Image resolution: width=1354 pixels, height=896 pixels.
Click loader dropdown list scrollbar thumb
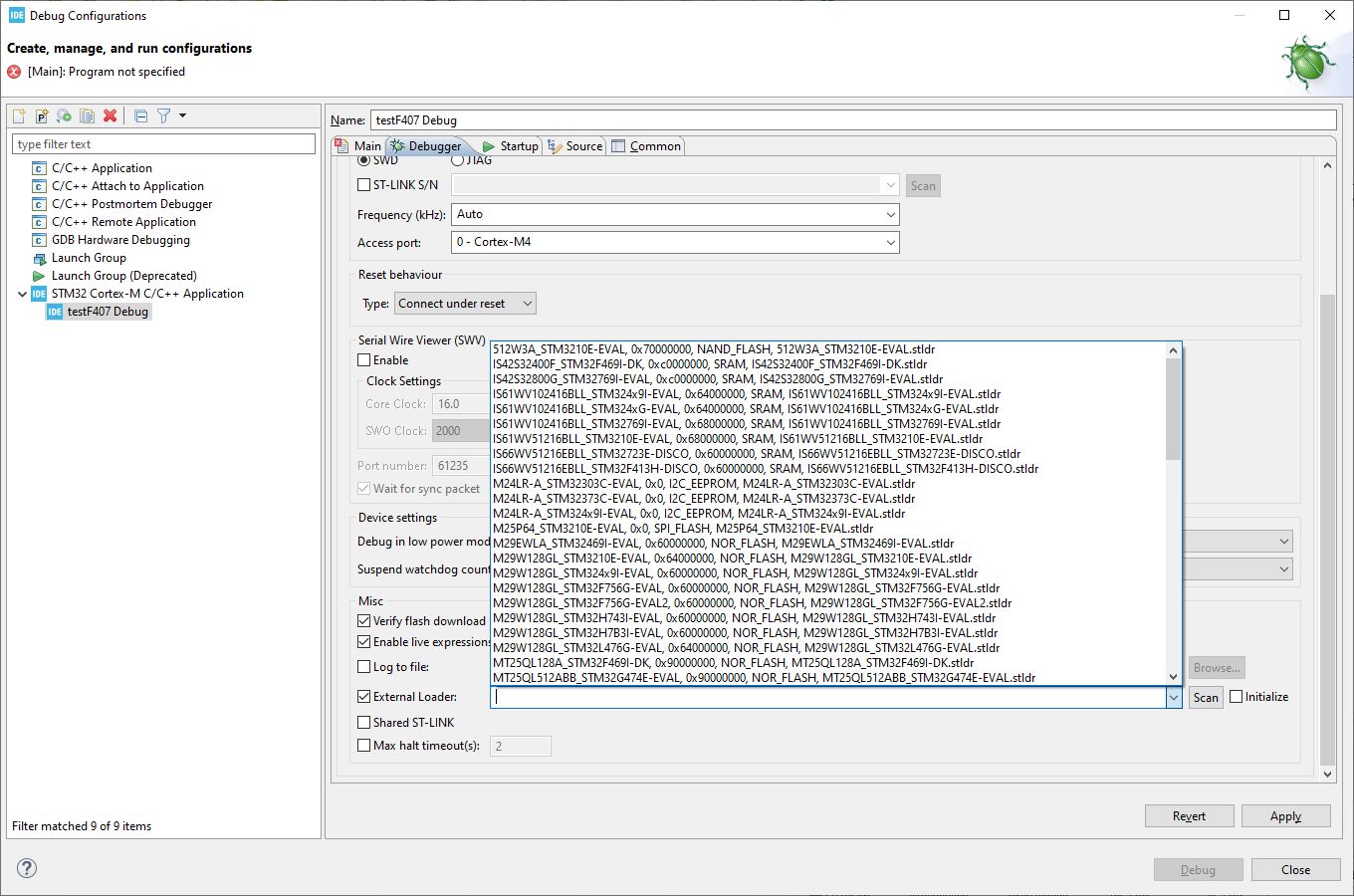click(x=1173, y=408)
